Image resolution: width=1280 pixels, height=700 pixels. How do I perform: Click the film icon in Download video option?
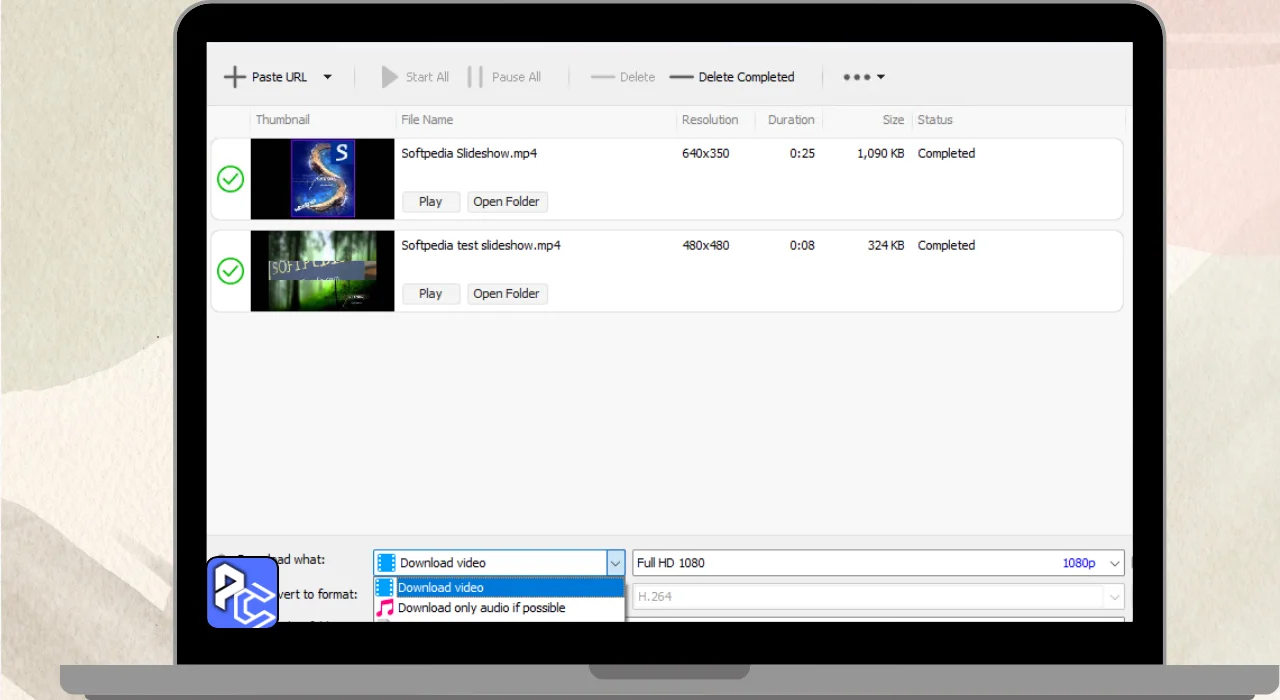[385, 588]
